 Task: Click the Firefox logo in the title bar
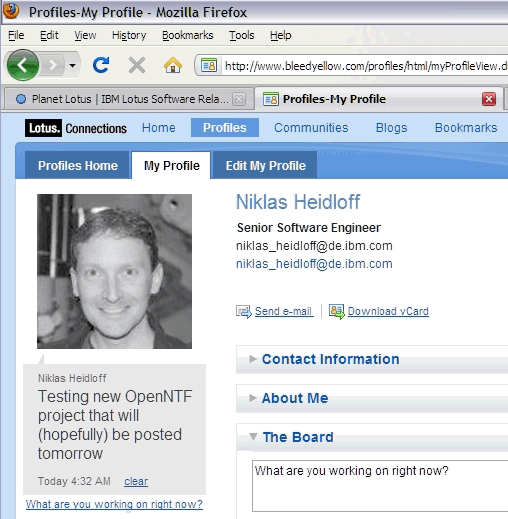11,11
